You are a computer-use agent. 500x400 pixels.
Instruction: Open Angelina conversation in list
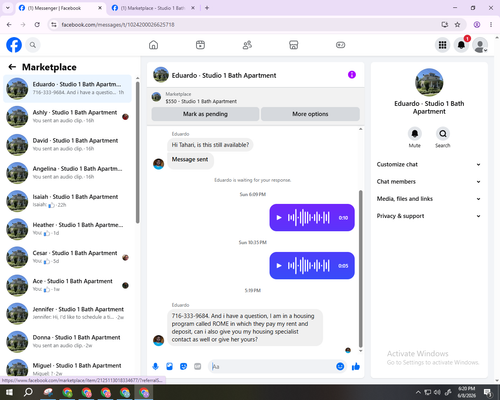coord(67,173)
